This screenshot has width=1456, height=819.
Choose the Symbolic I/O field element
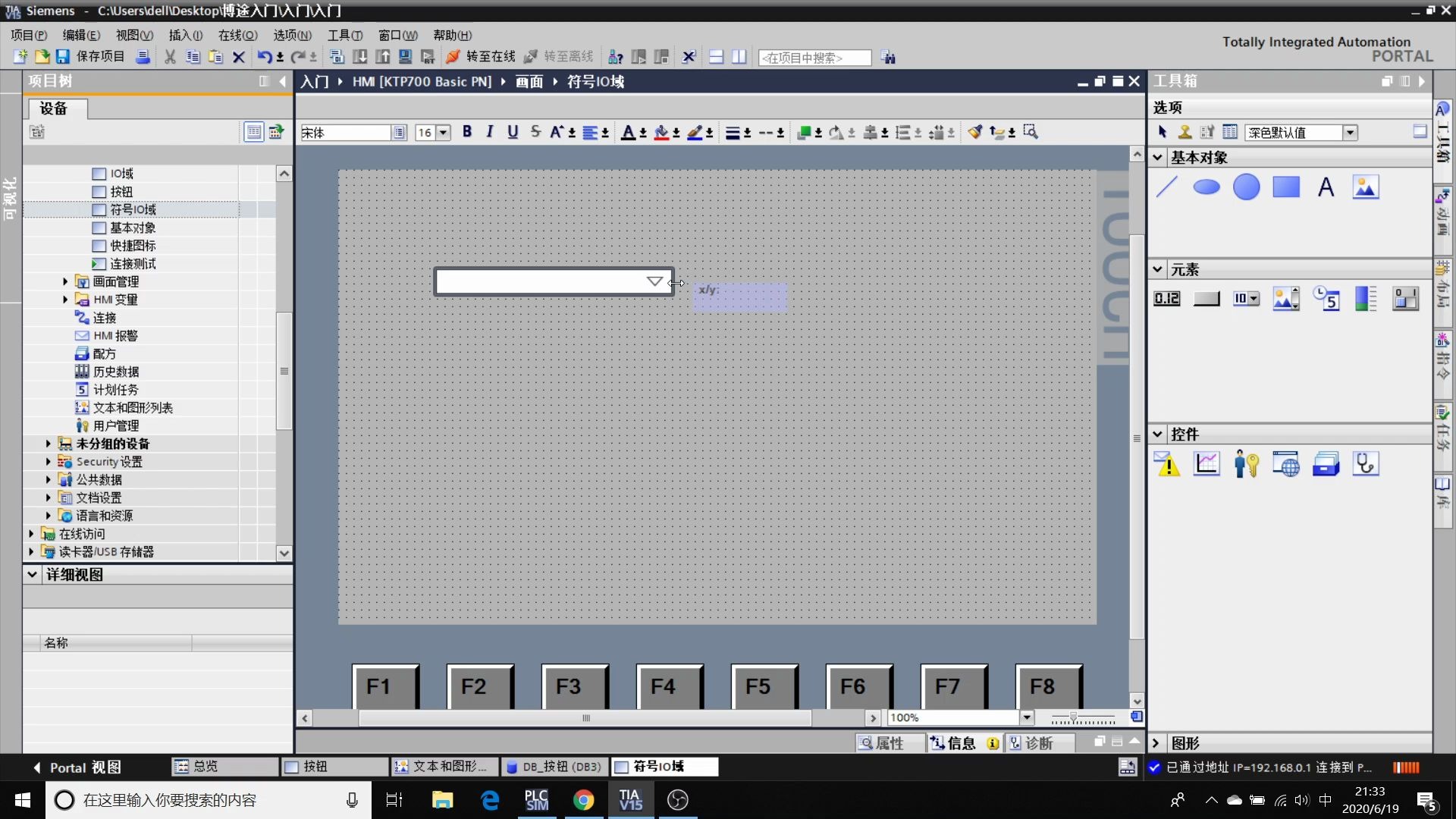pyautogui.click(x=1246, y=299)
